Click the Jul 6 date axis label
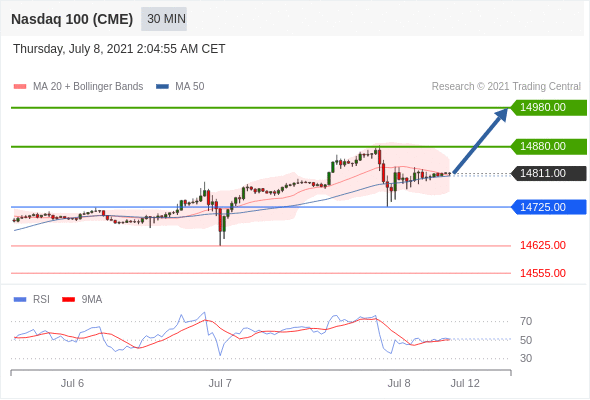 [x=72, y=383]
